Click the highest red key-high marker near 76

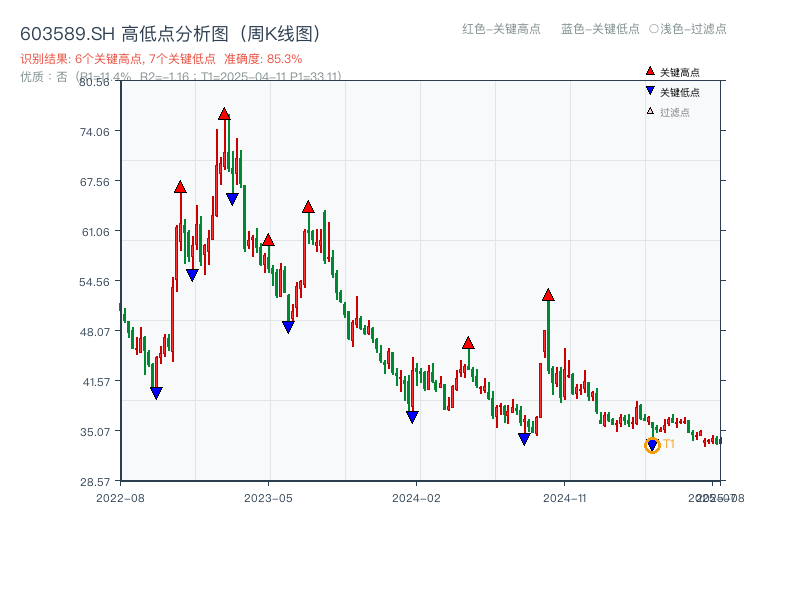tap(224, 114)
